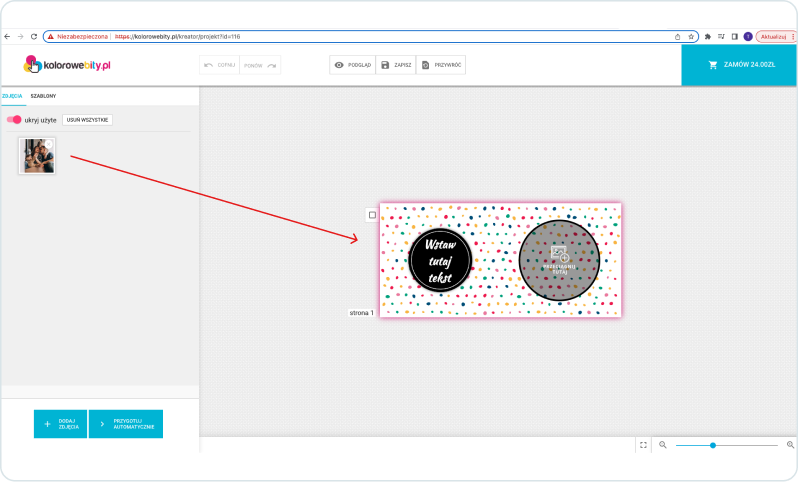Click the zoom slider handle
Screen dimensions: 798x482
tap(713, 445)
